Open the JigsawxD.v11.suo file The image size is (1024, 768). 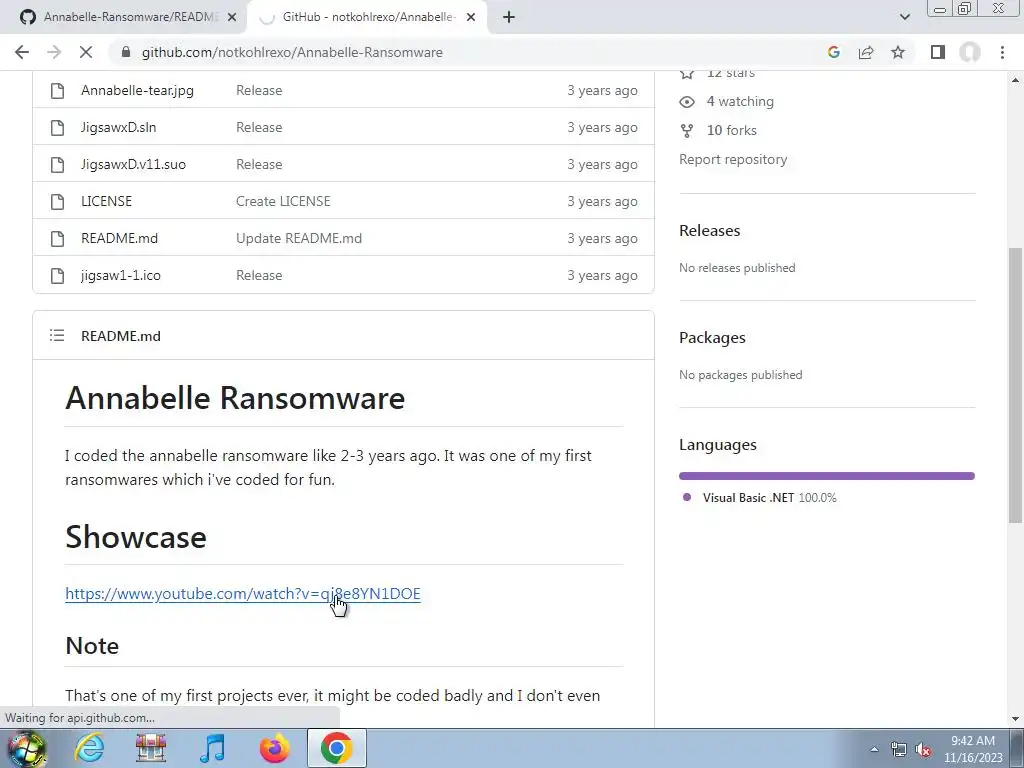[133, 165]
